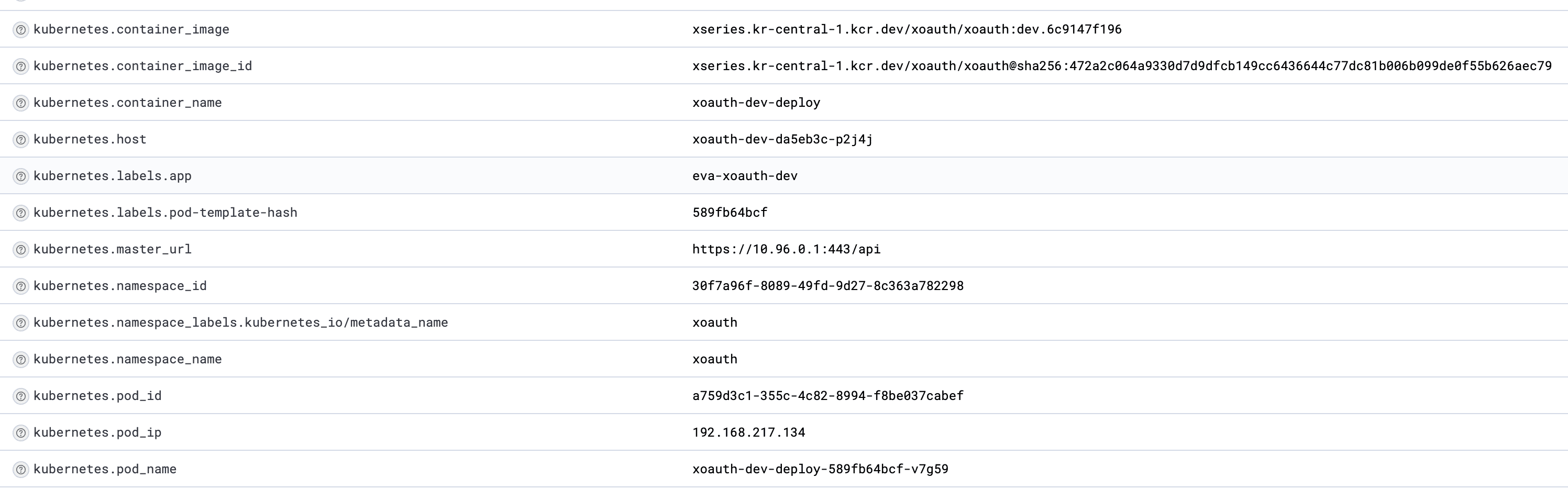The image size is (1568, 489).
Task: Click the field icon for kubernetes.pod_id
Action: (21, 396)
